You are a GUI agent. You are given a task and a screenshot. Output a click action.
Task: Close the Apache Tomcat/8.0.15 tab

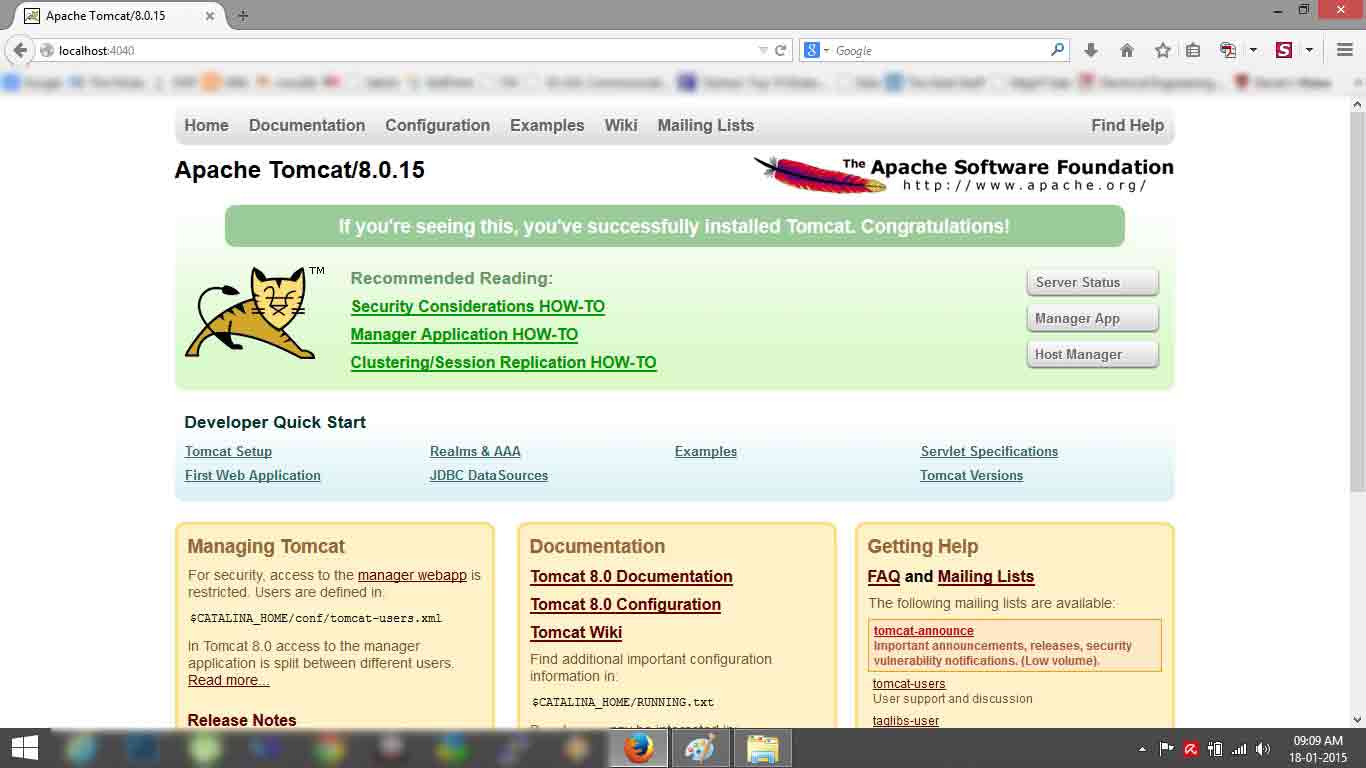tap(210, 16)
